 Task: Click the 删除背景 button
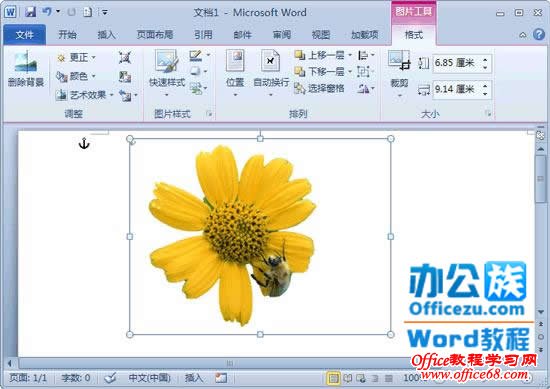(26, 69)
